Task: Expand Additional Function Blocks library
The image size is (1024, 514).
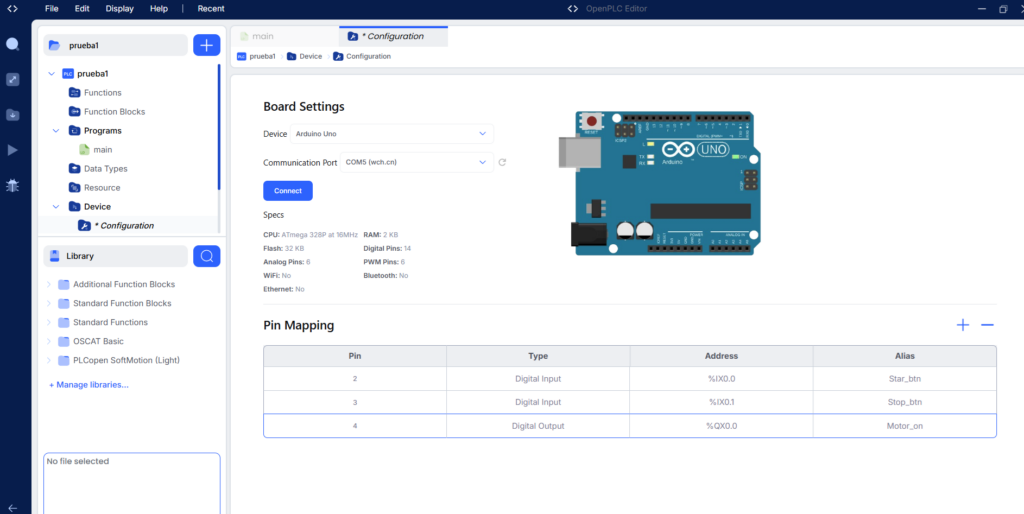Action: [x=48, y=285]
